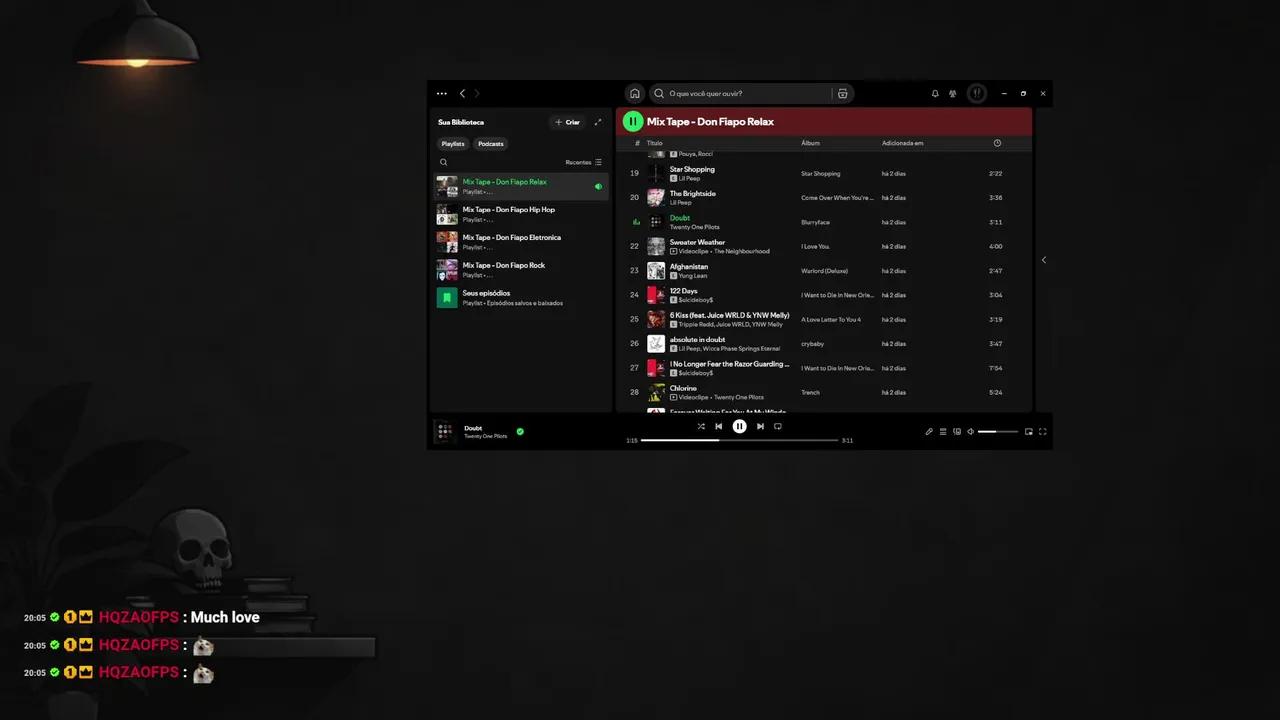Enter full screen player mode
The width and height of the screenshot is (1280, 720).
(x=1042, y=432)
